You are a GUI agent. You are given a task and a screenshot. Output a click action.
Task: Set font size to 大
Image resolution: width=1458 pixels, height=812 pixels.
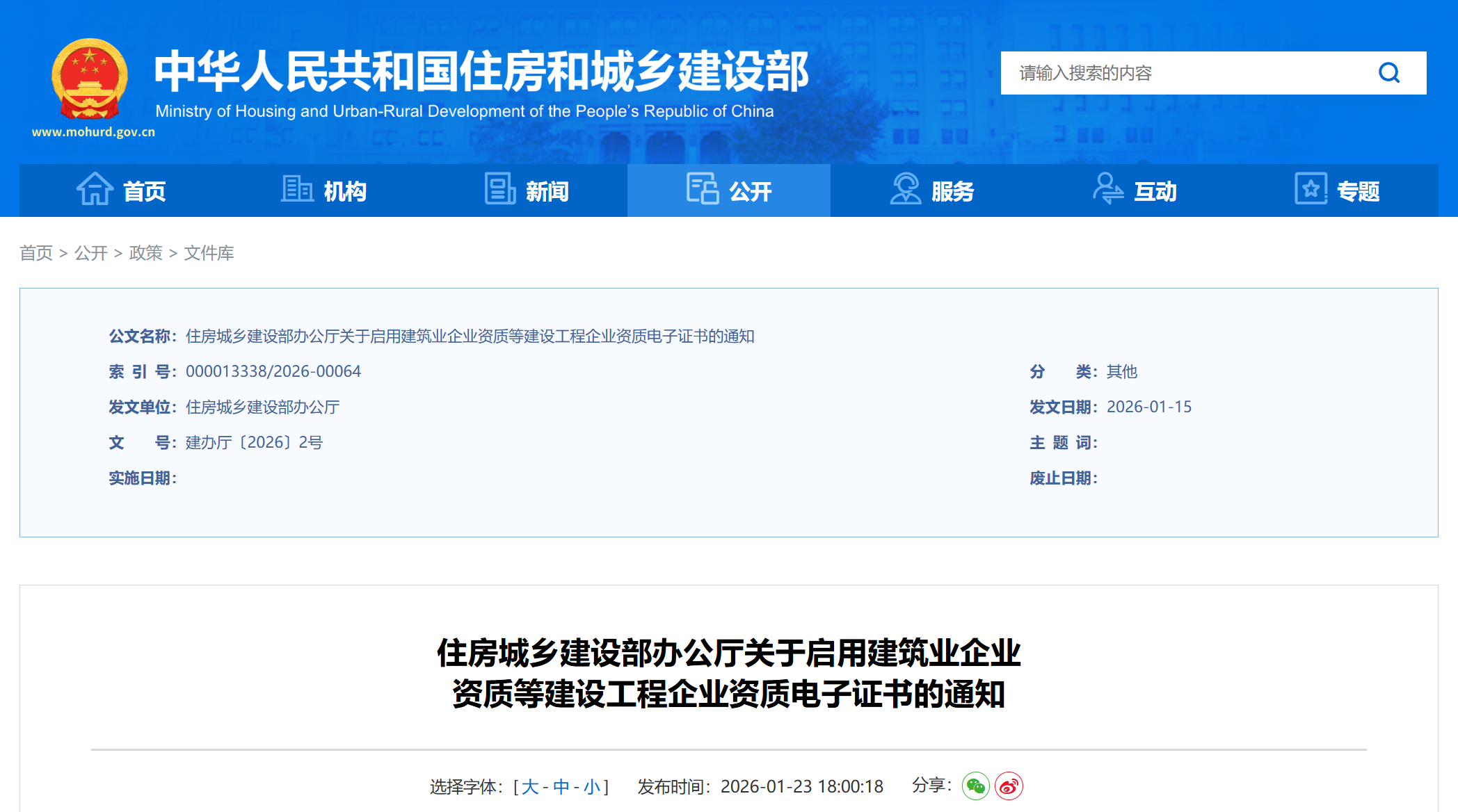[x=529, y=786]
